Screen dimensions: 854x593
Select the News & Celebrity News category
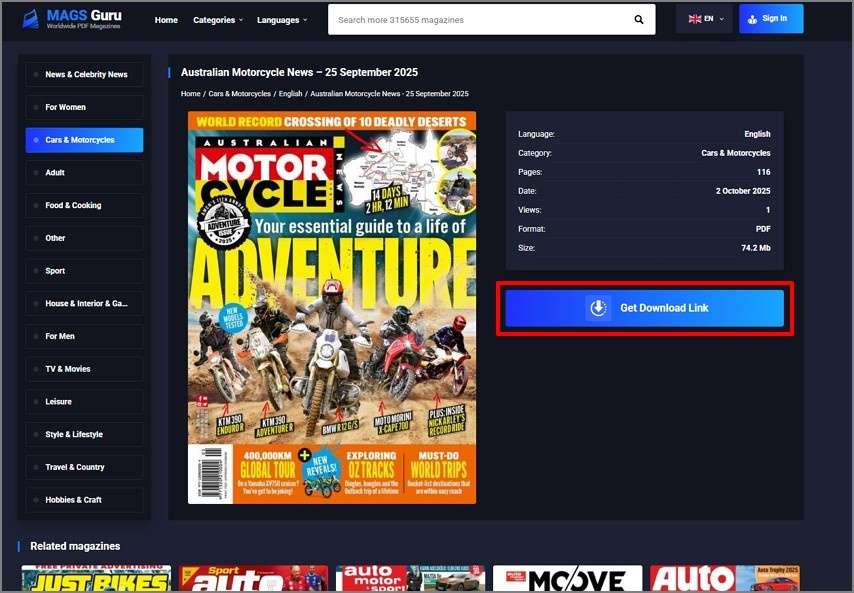point(84,73)
